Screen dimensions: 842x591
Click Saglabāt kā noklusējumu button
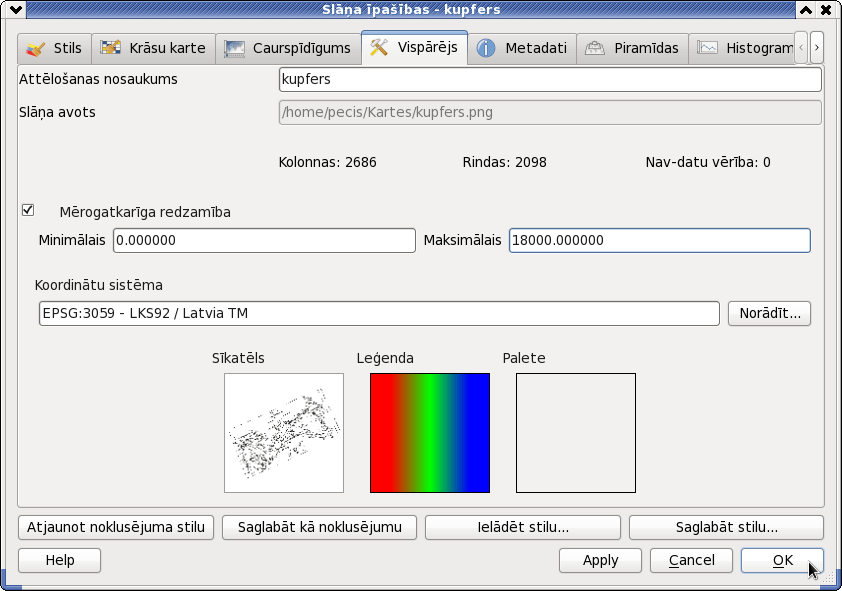tap(320, 528)
